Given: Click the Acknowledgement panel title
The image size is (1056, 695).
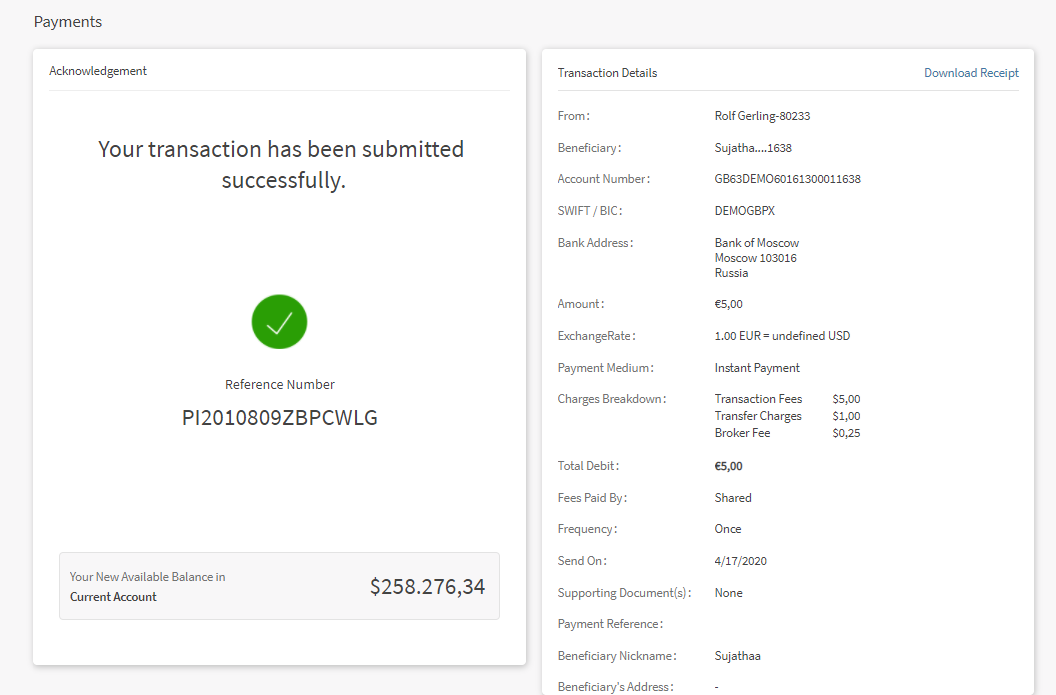Looking at the screenshot, I should (x=98, y=71).
